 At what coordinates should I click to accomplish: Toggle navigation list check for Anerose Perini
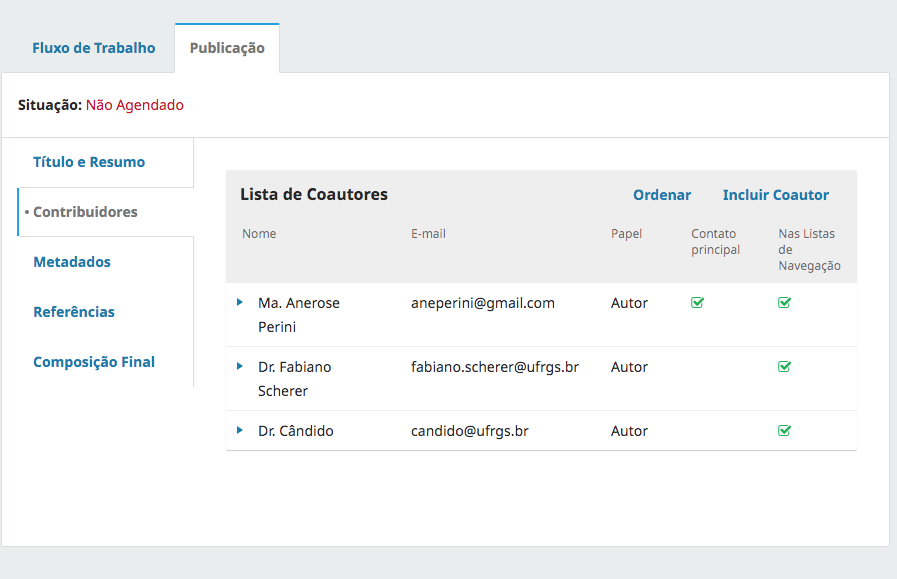(785, 303)
